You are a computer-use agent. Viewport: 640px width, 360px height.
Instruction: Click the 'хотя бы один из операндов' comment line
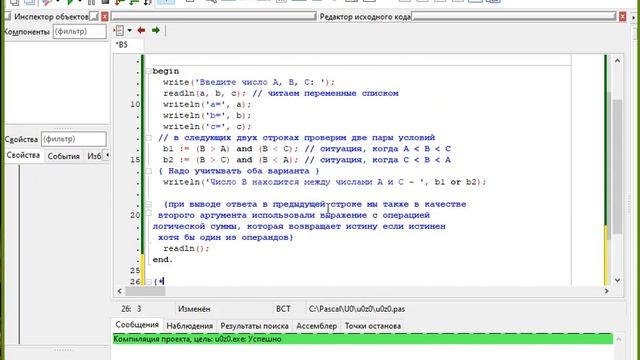(x=225, y=237)
